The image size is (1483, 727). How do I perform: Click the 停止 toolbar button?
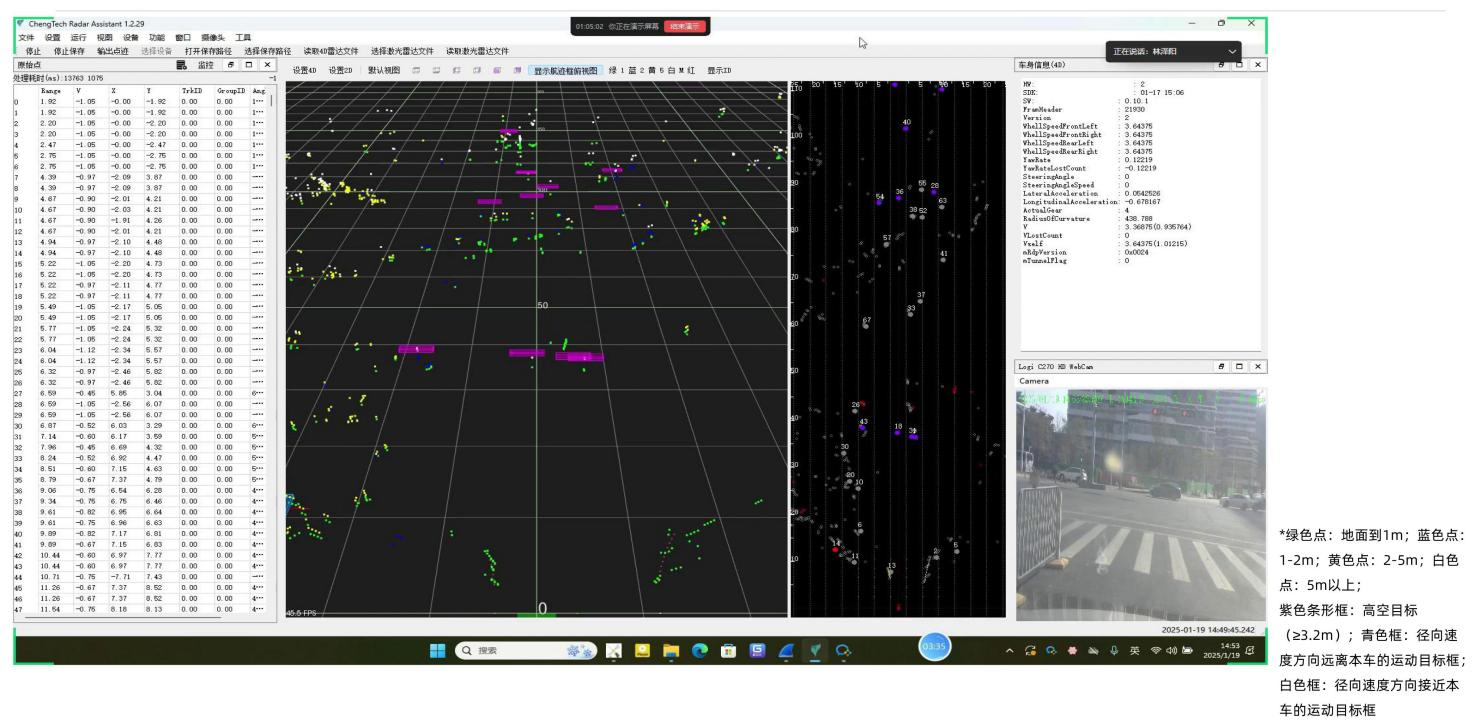[33, 51]
